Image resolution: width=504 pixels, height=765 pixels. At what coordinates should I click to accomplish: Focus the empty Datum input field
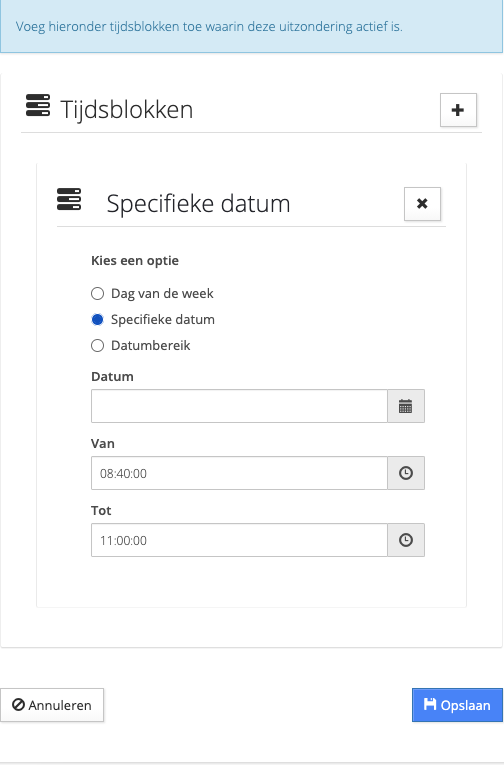point(239,406)
